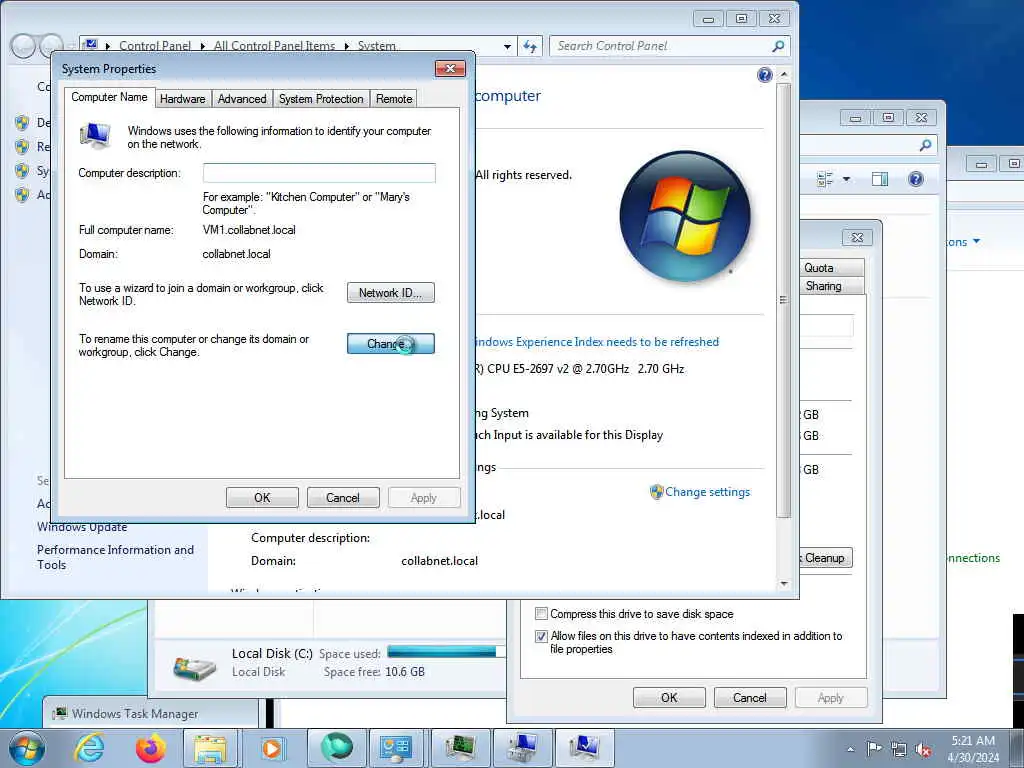Click OK in the disk Properties dialog
1024x768 pixels.
pyautogui.click(x=669, y=697)
